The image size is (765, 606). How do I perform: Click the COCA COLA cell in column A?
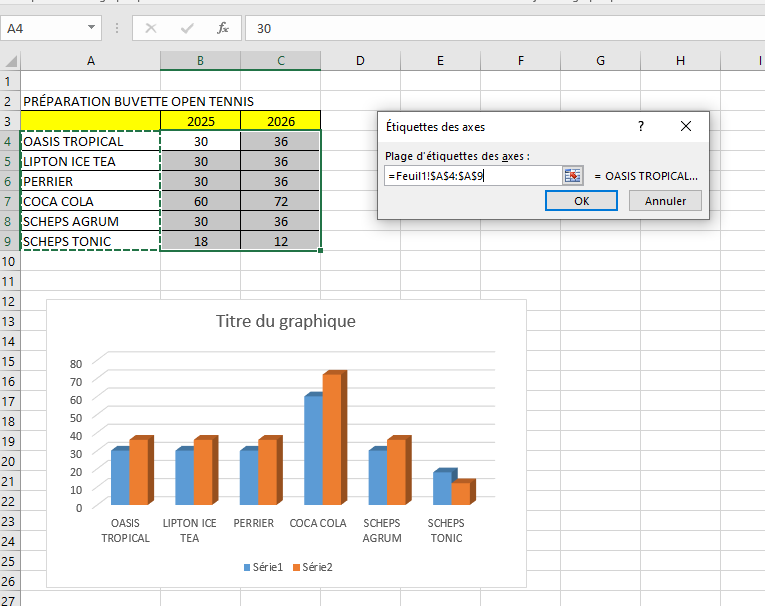click(90, 201)
